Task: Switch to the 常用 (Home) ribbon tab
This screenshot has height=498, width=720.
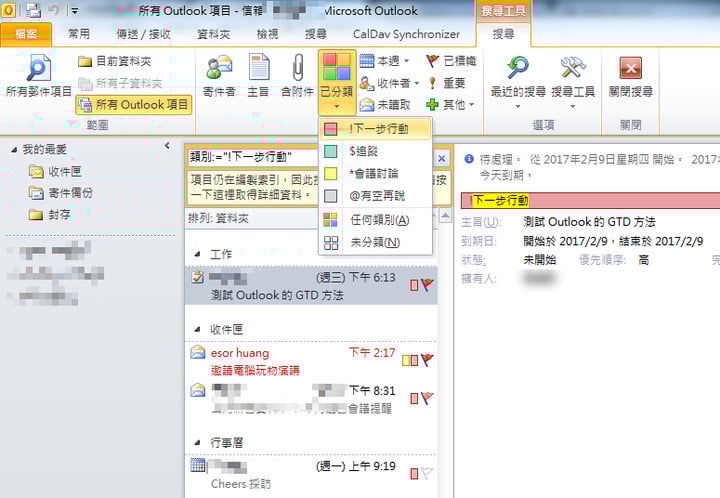Action: coord(79,34)
